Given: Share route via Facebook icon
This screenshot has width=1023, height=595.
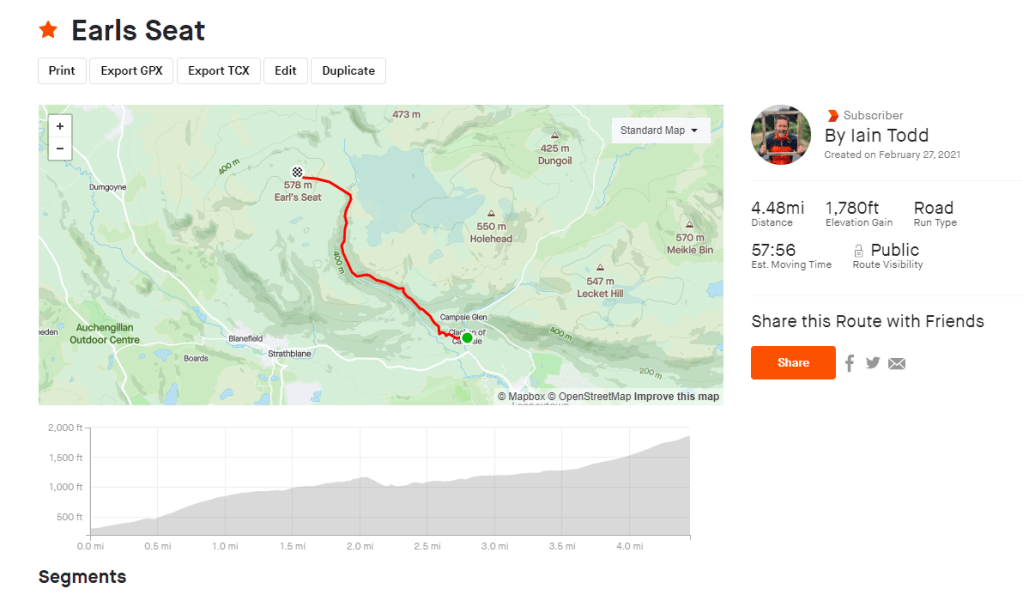Looking at the screenshot, I should pos(849,363).
